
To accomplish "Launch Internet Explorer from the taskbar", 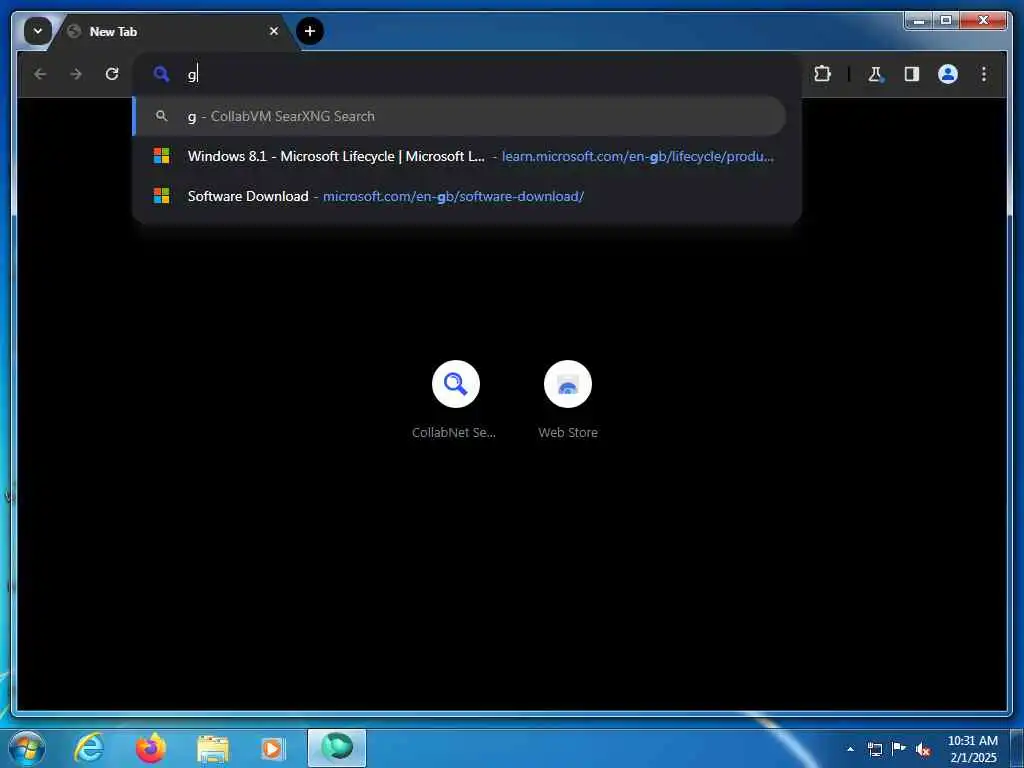I will pos(89,748).
